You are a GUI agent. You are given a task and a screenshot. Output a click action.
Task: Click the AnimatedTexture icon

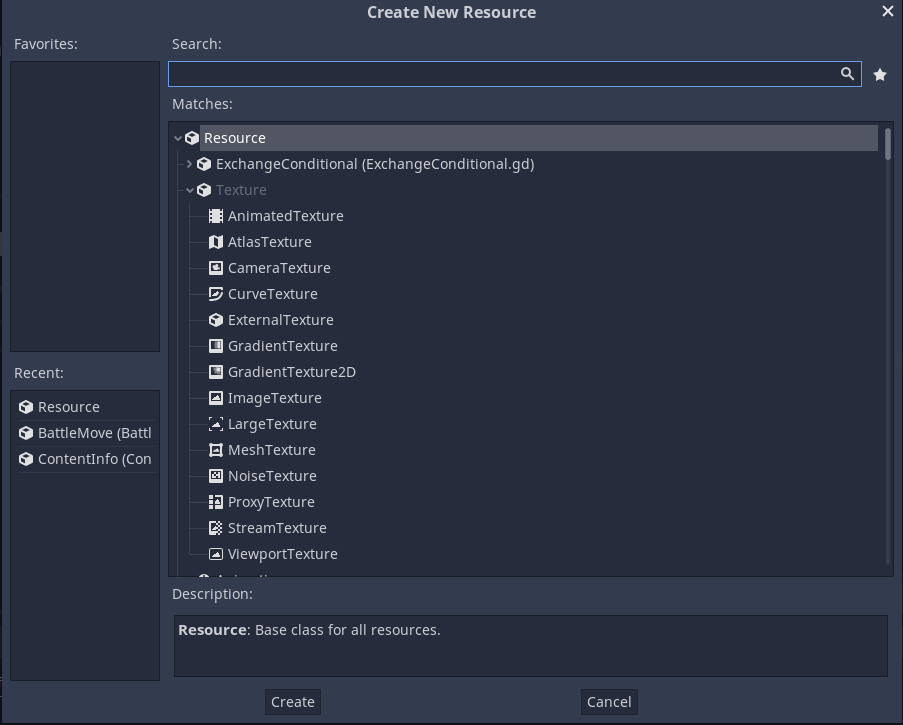[x=215, y=215]
